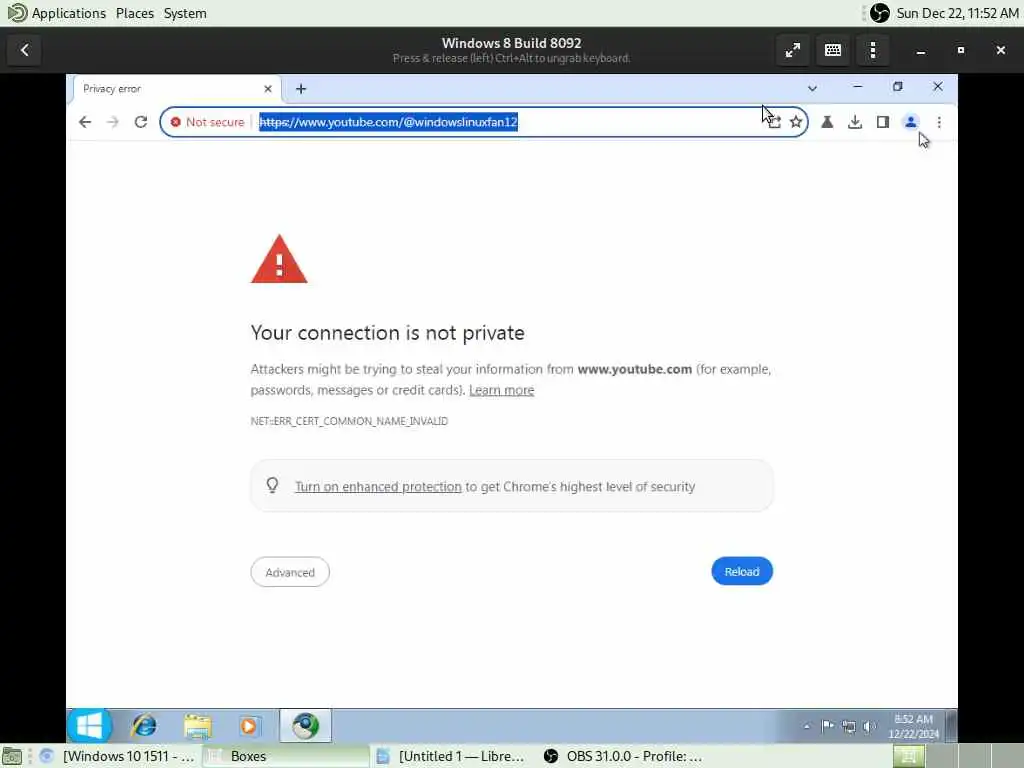This screenshot has width=1024, height=768.
Task: Select Boxes in the bottom window list
Action: pyautogui.click(x=285, y=756)
